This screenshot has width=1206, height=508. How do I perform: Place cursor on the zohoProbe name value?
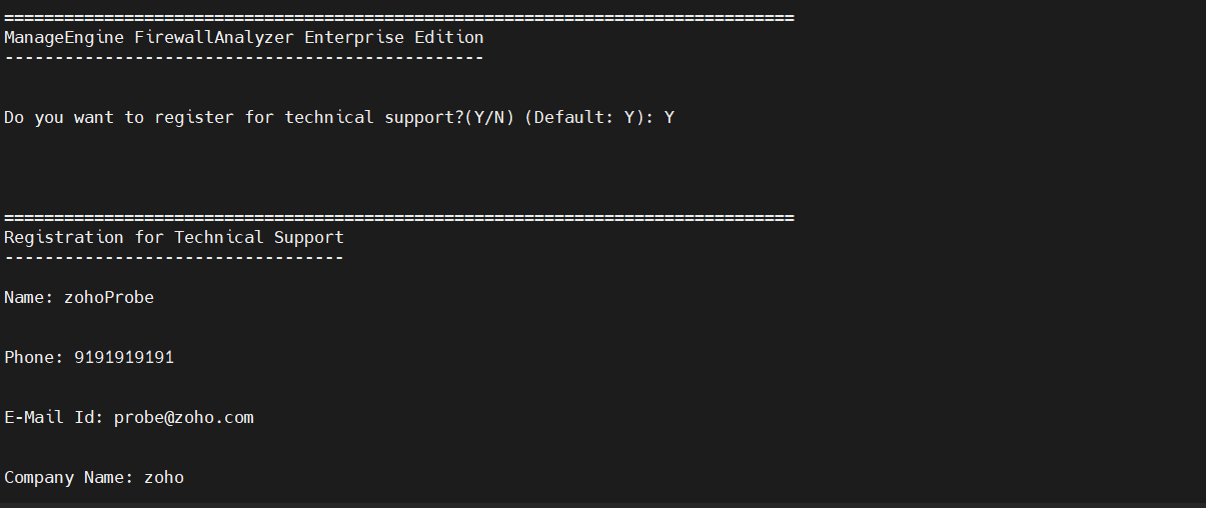pos(109,298)
